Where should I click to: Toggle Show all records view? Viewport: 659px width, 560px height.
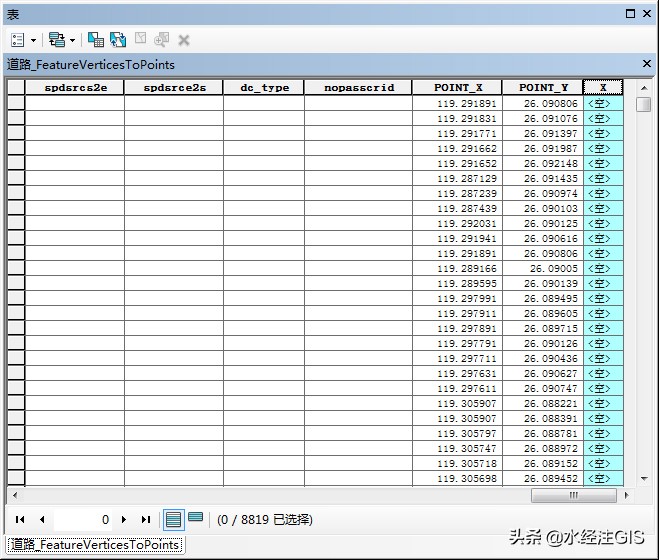[174, 520]
